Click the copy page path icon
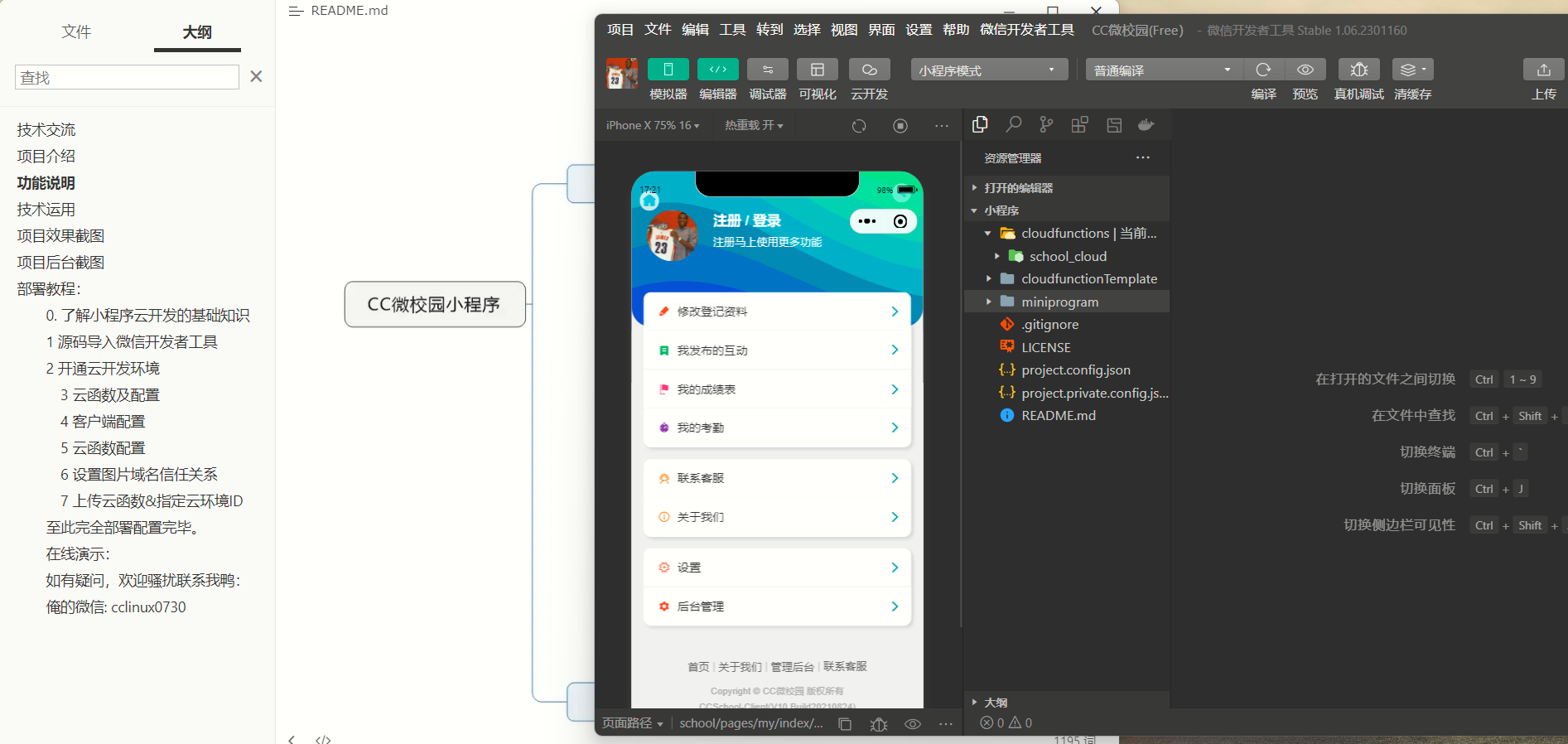This screenshot has height=744, width=1568. (x=845, y=724)
